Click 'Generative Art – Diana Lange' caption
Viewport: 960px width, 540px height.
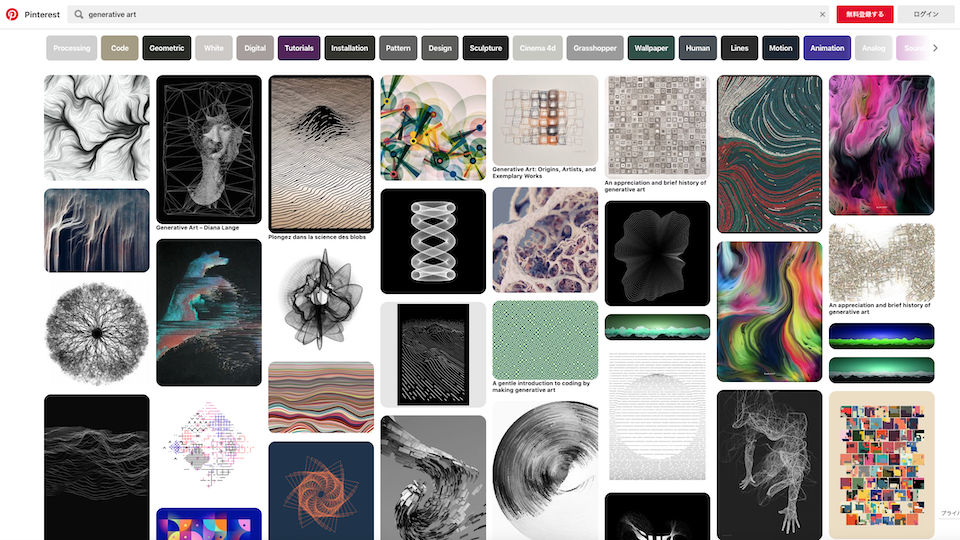click(198, 228)
